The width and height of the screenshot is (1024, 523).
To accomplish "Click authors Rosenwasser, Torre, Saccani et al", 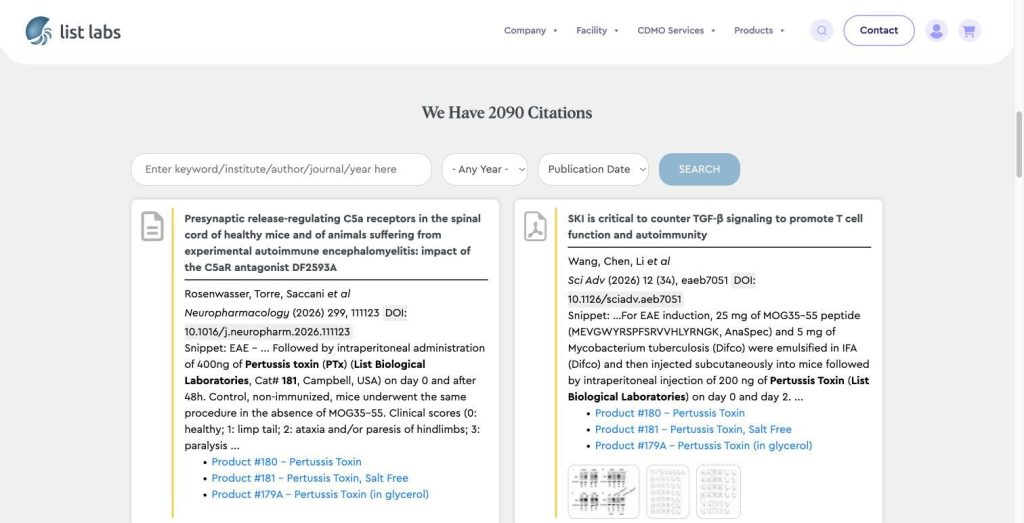I will [x=267, y=294].
